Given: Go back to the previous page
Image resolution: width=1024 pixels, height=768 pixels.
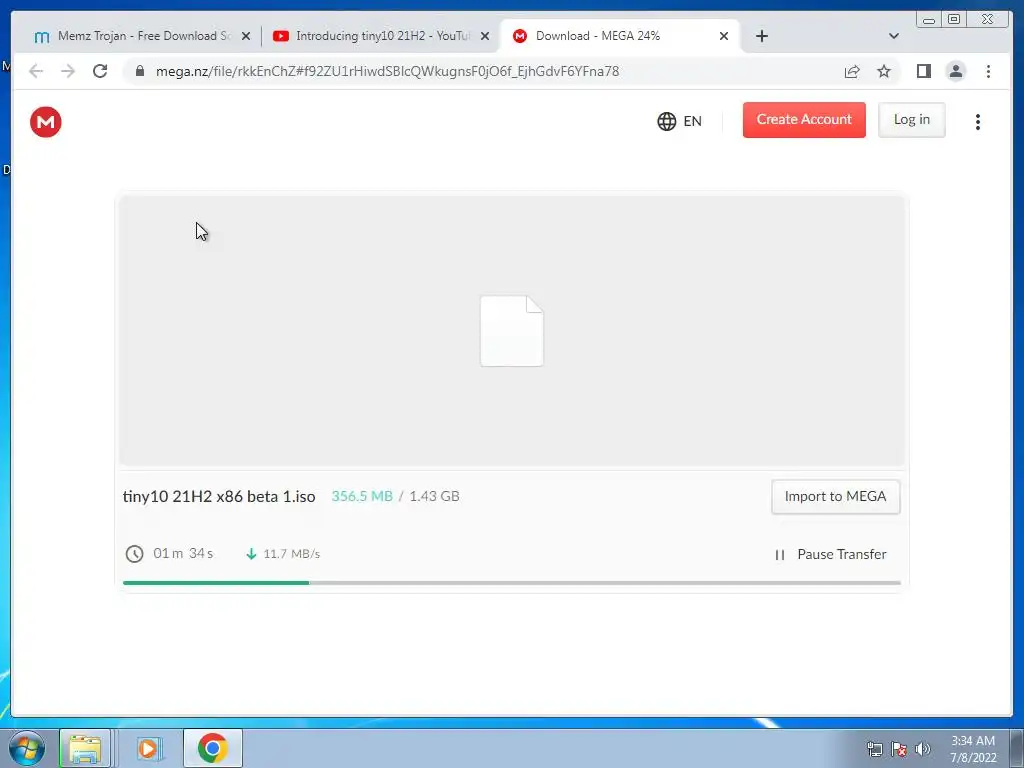Looking at the screenshot, I should tap(36, 71).
